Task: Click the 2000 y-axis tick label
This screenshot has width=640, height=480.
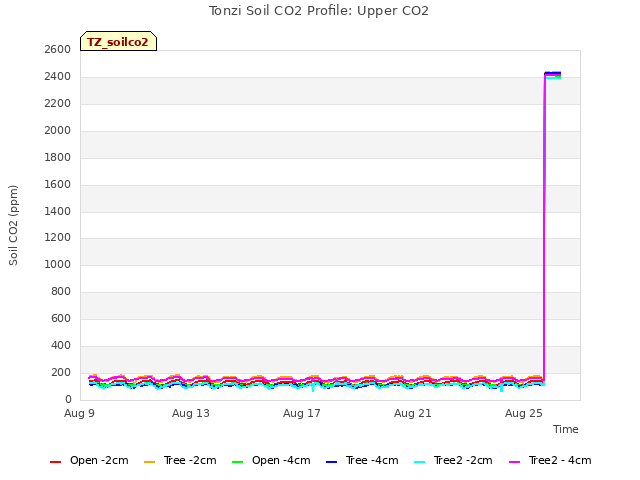Action: coord(58,131)
